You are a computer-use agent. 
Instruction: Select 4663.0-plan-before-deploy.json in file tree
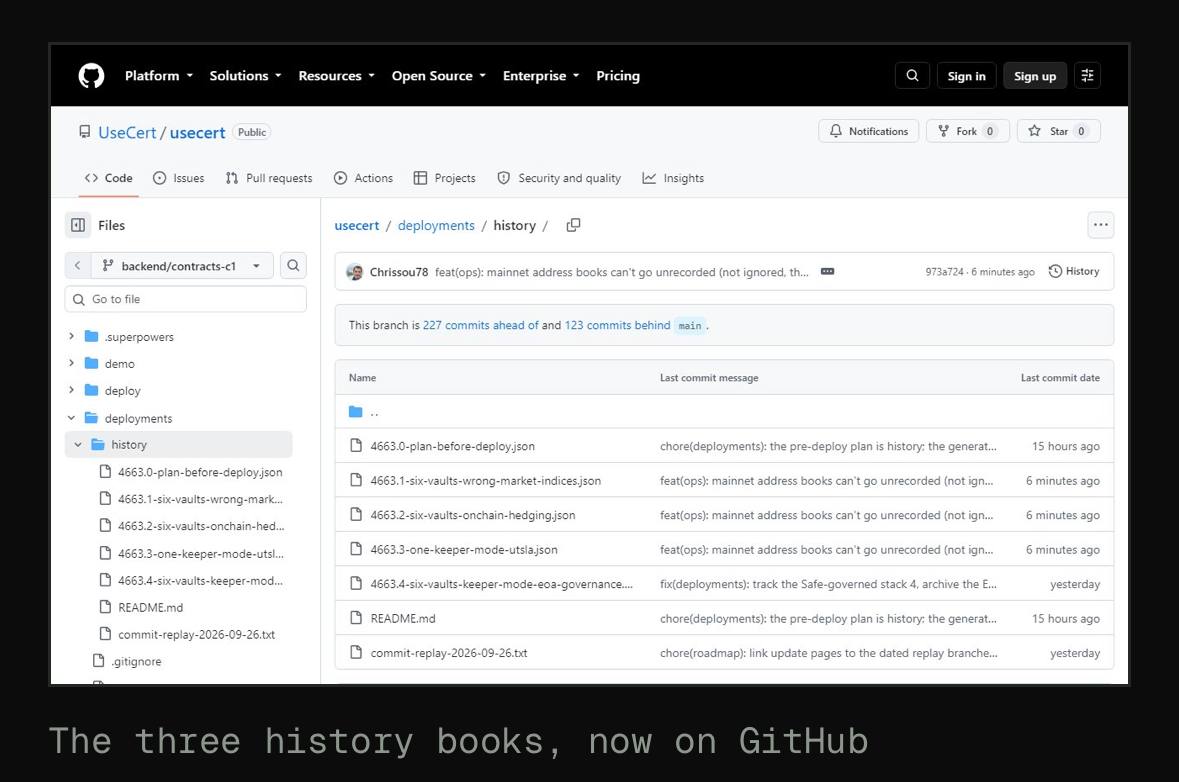coord(200,472)
